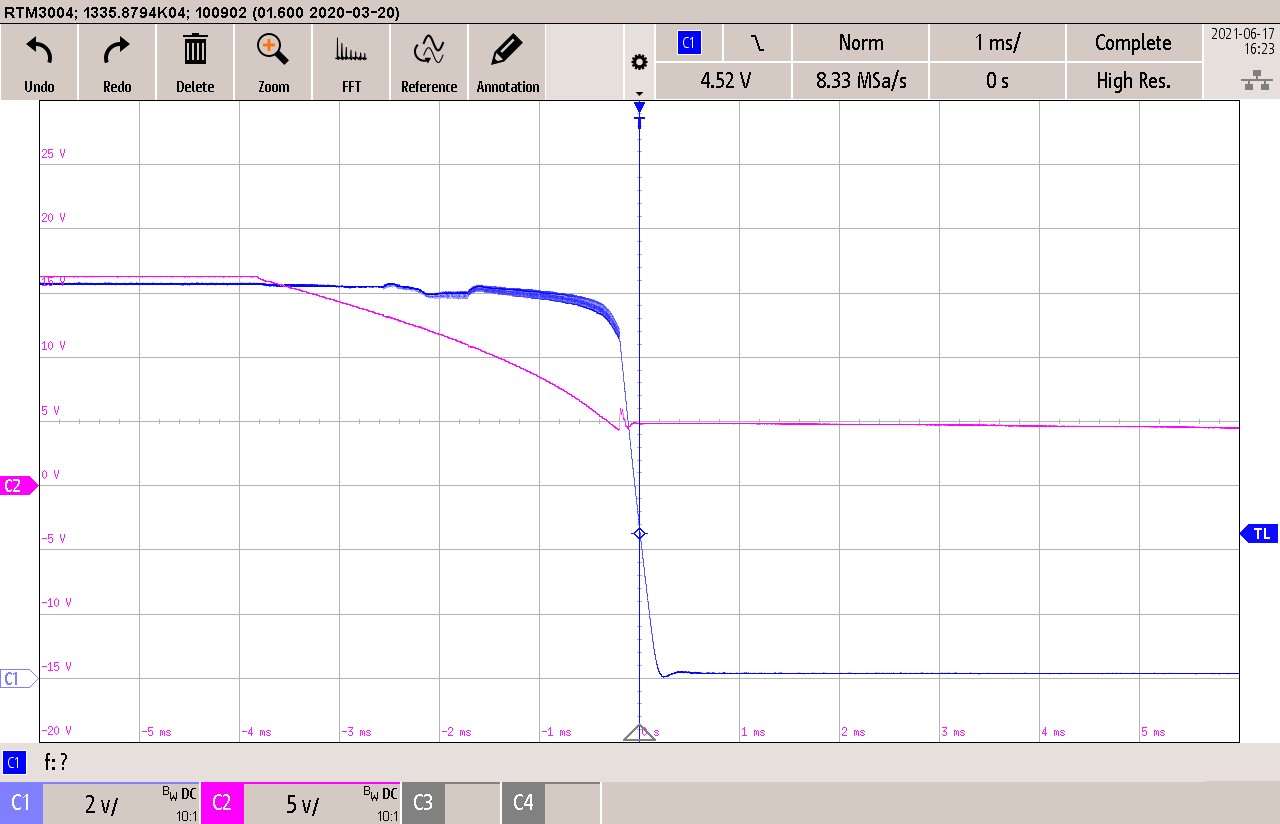Click the date and time display
Viewport: 1280px width, 824px height.
tap(1241, 41)
